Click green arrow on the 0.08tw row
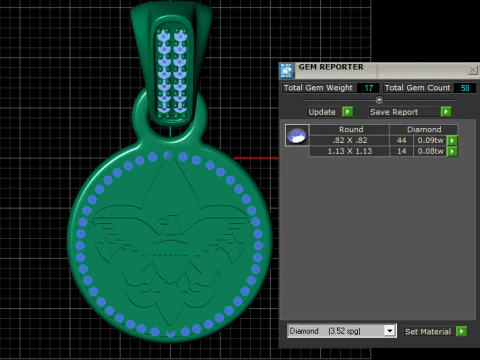Viewport: 480px width, 360px height. [452, 152]
